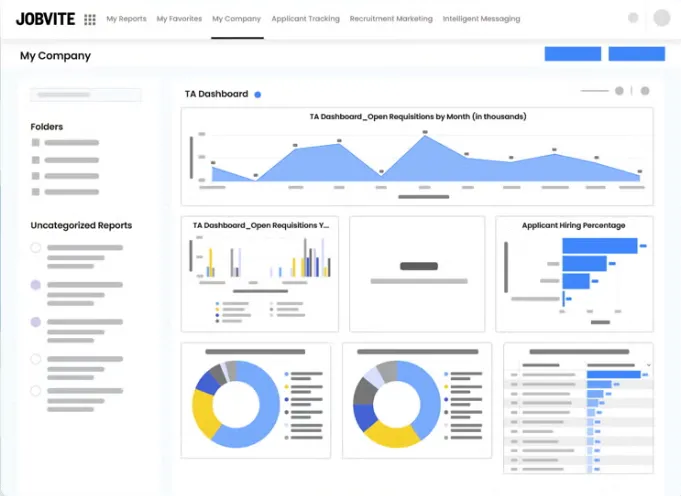Select the first Uncategorized Reports radio circle
The width and height of the screenshot is (681, 496).
36,247
